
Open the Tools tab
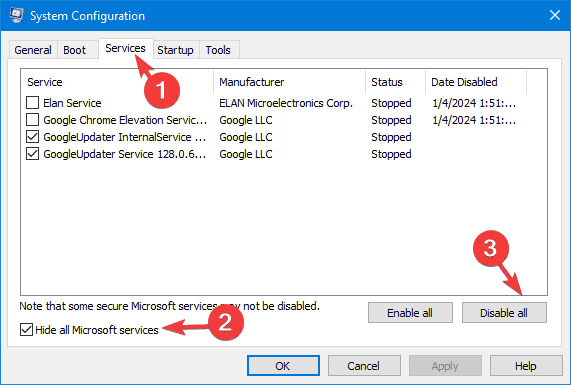click(x=218, y=50)
